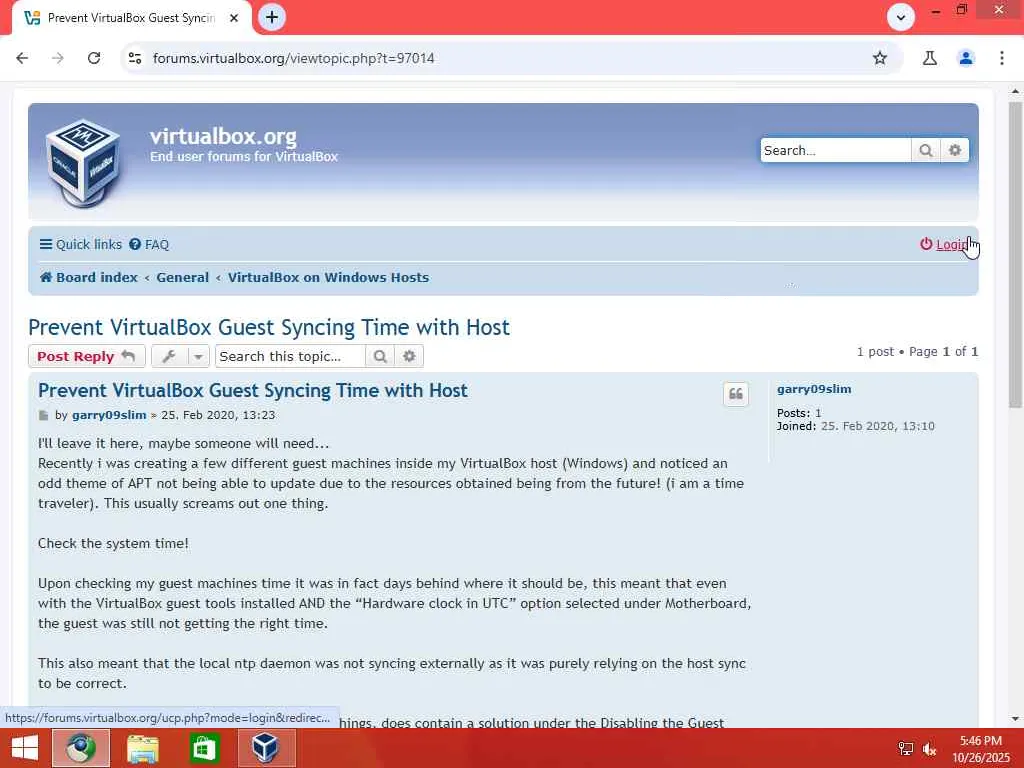Image resolution: width=1024 pixels, height=768 pixels.
Task: Click the 'Check the system time!' text
Action: coord(113,543)
